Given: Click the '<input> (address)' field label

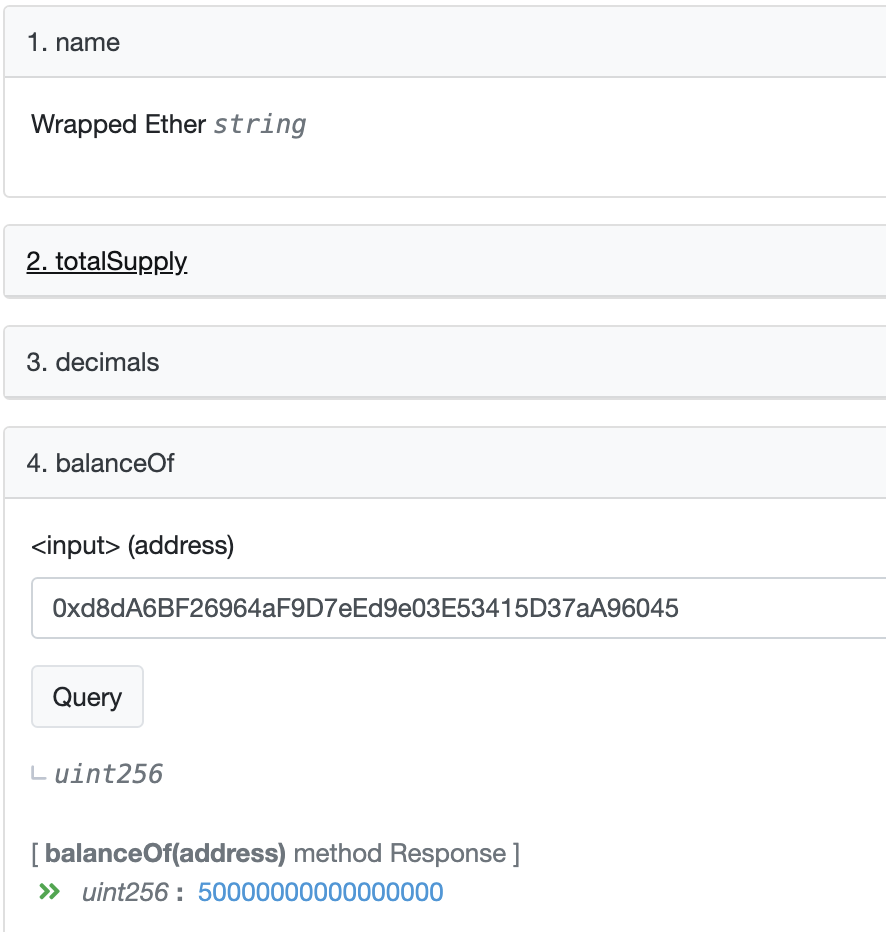Looking at the screenshot, I should coord(132,546).
